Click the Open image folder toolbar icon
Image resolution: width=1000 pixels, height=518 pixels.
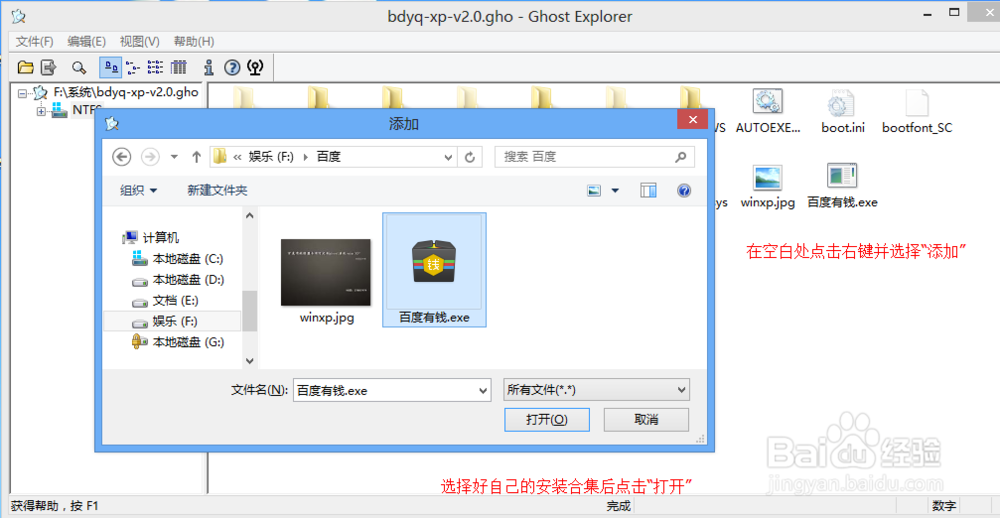tap(26, 67)
